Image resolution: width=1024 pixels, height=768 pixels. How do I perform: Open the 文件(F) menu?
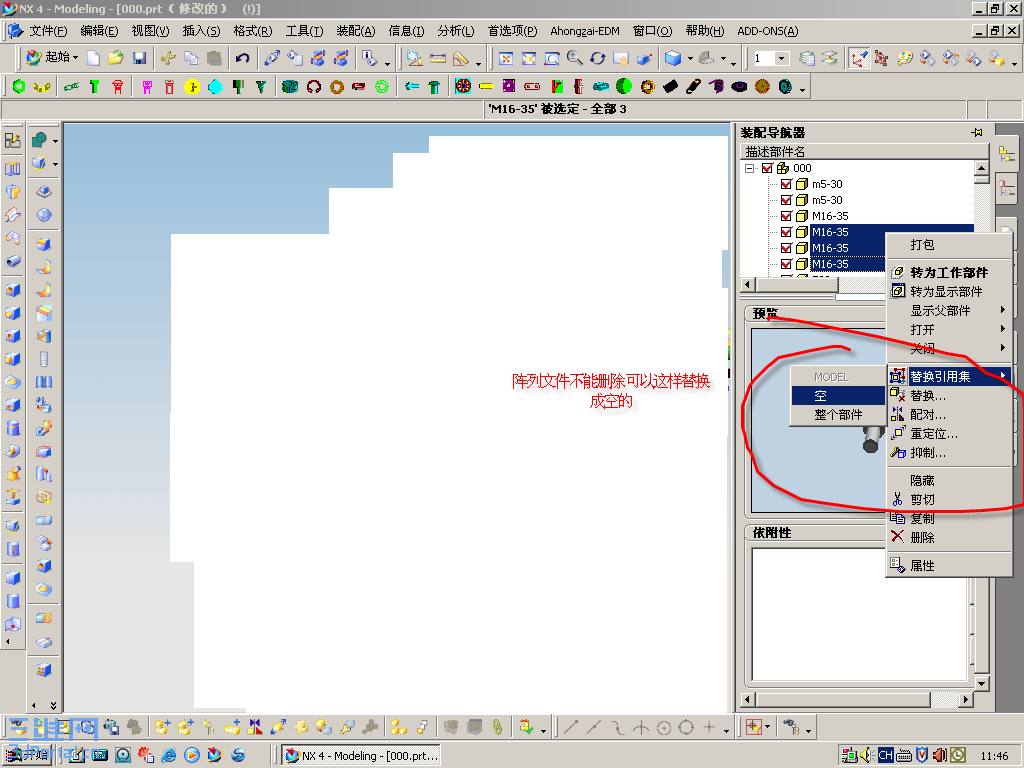48,31
